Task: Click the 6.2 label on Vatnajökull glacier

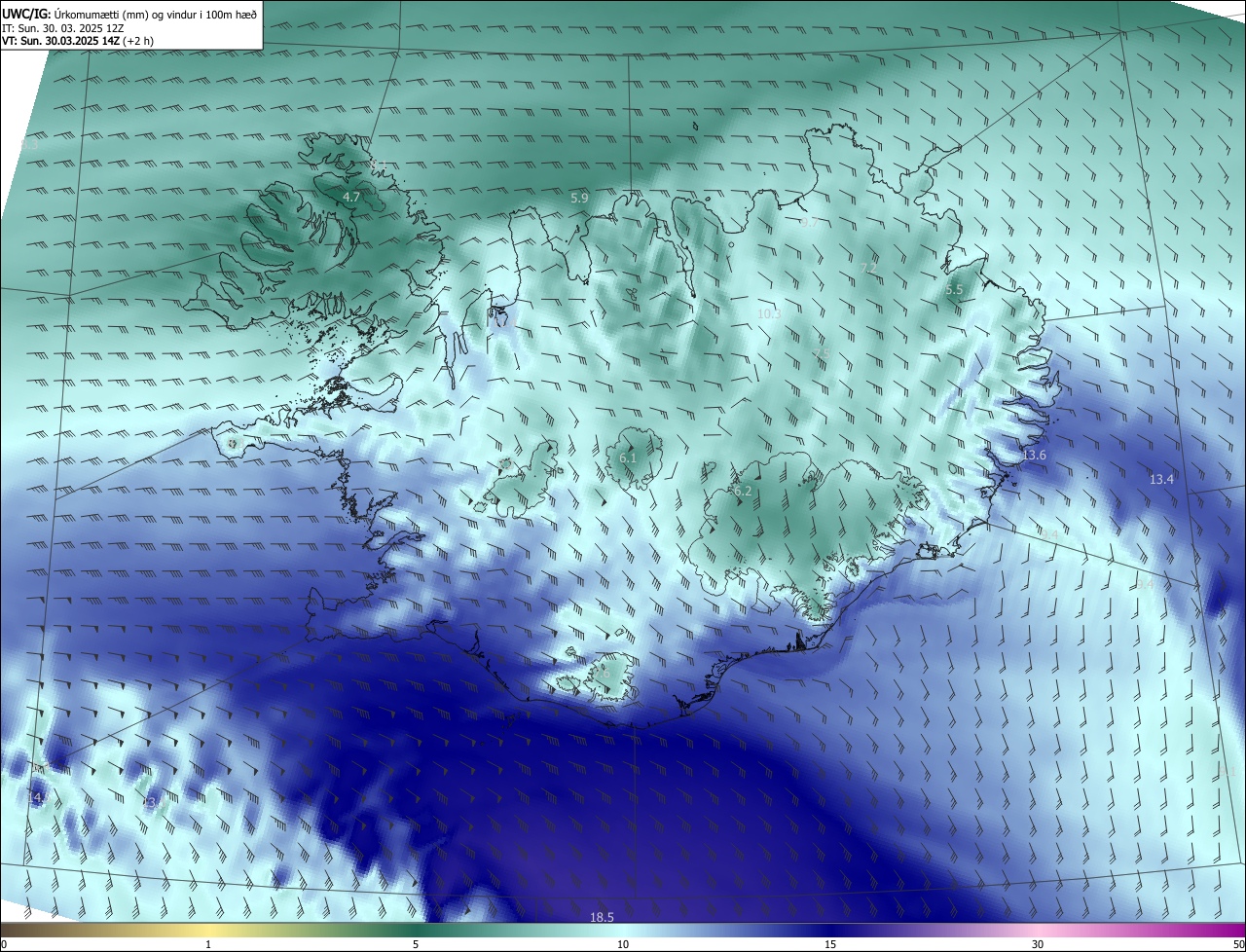Action: tap(743, 493)
